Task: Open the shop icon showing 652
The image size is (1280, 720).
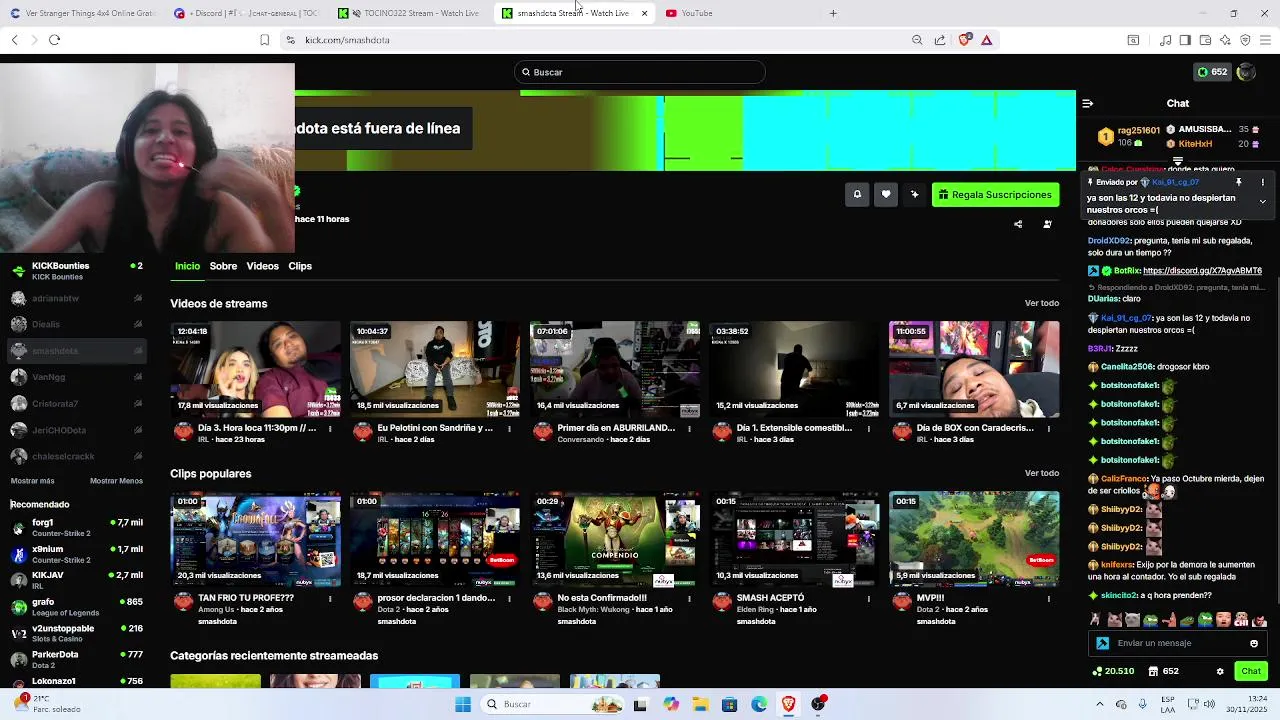Action: click(1164, 671)
